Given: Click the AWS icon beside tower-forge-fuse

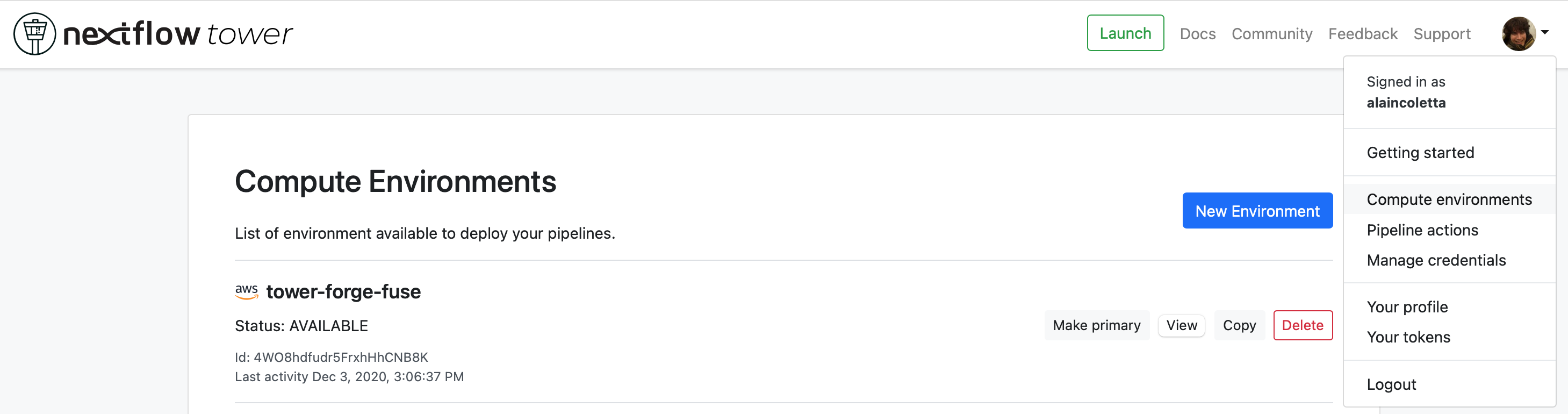Looking at the screenshot, I should tap(247, 291).
